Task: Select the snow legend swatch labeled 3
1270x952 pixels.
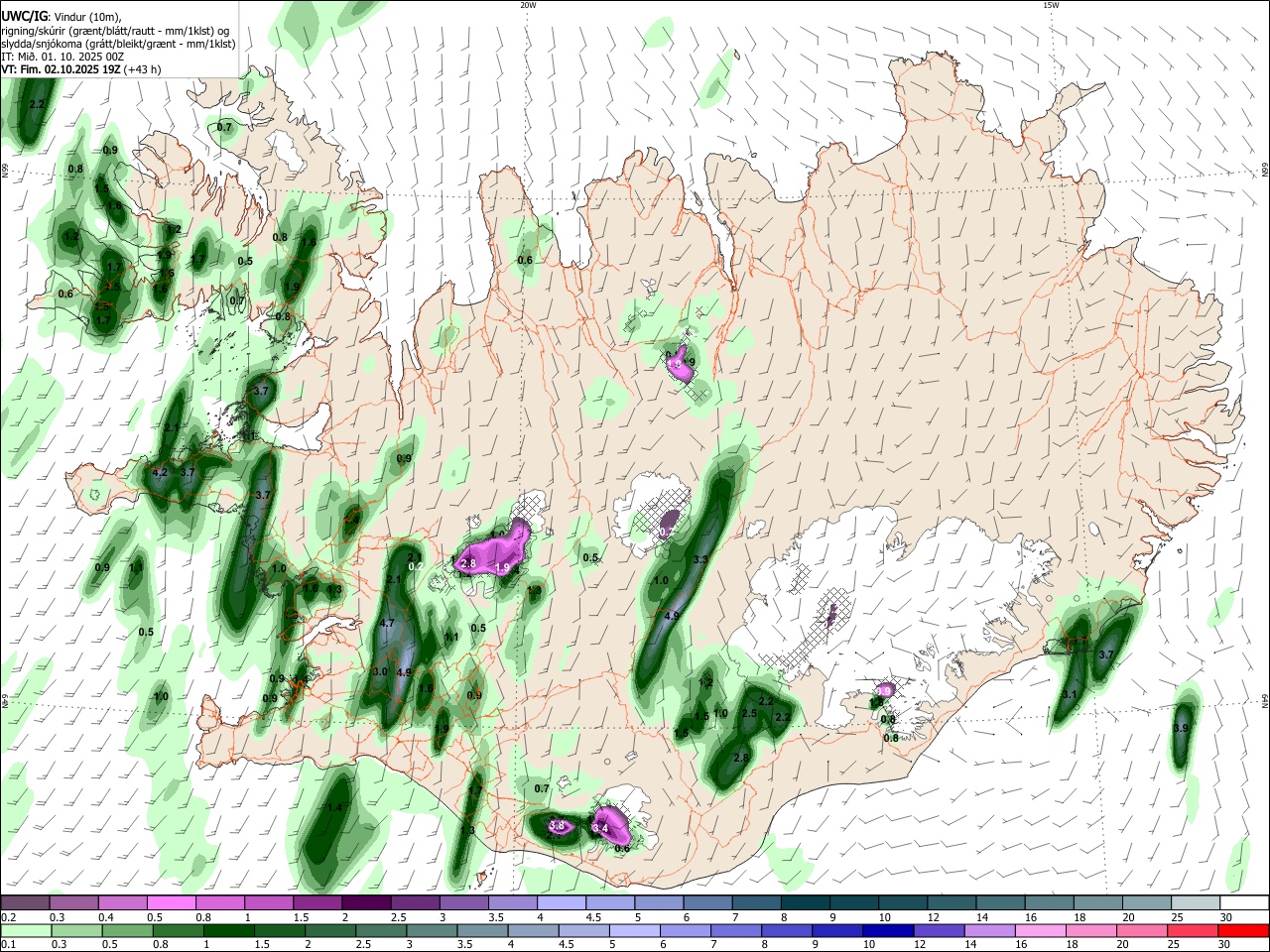Action: (464, 902)
